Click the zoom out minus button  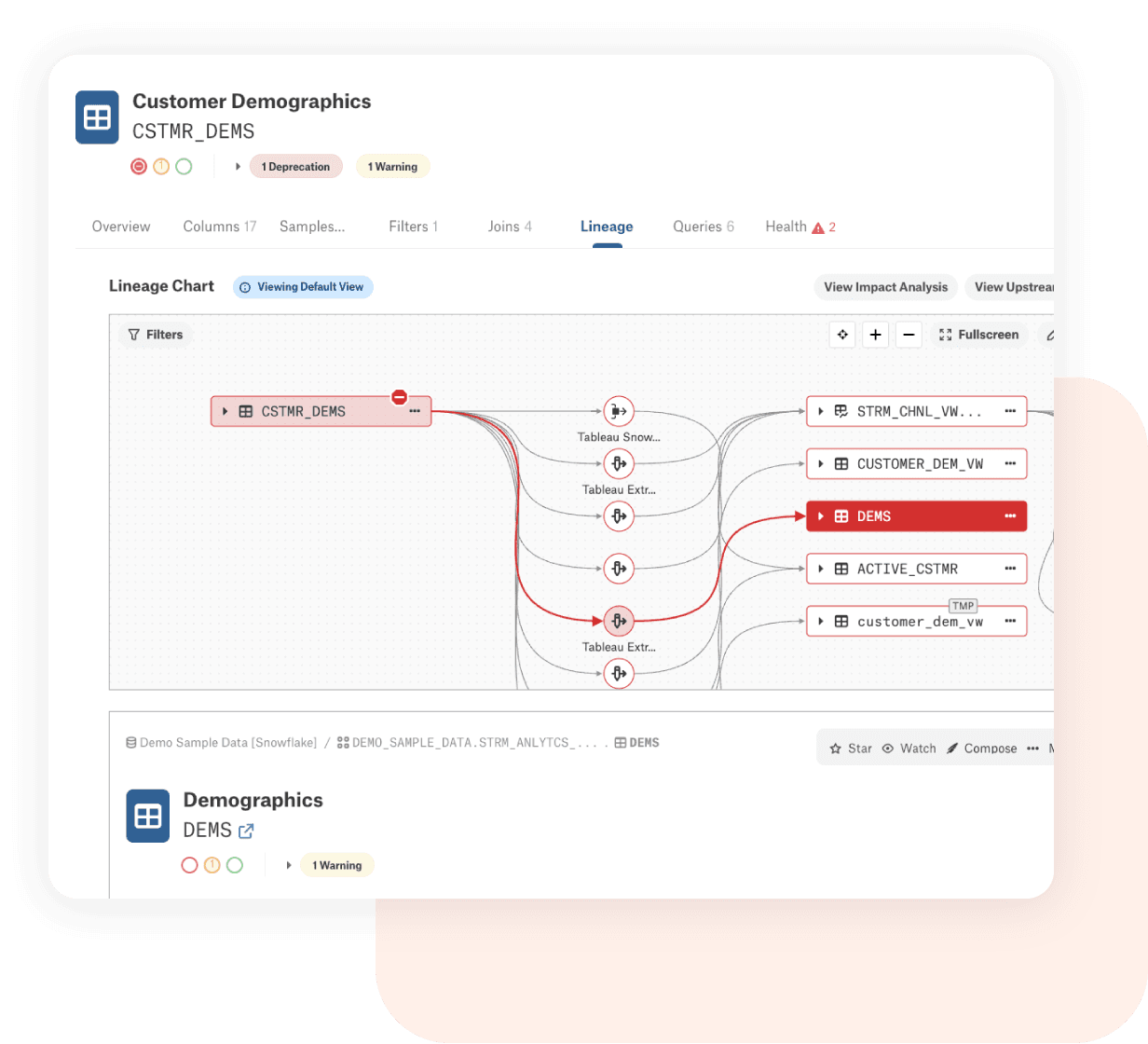(x=909, y=335)
